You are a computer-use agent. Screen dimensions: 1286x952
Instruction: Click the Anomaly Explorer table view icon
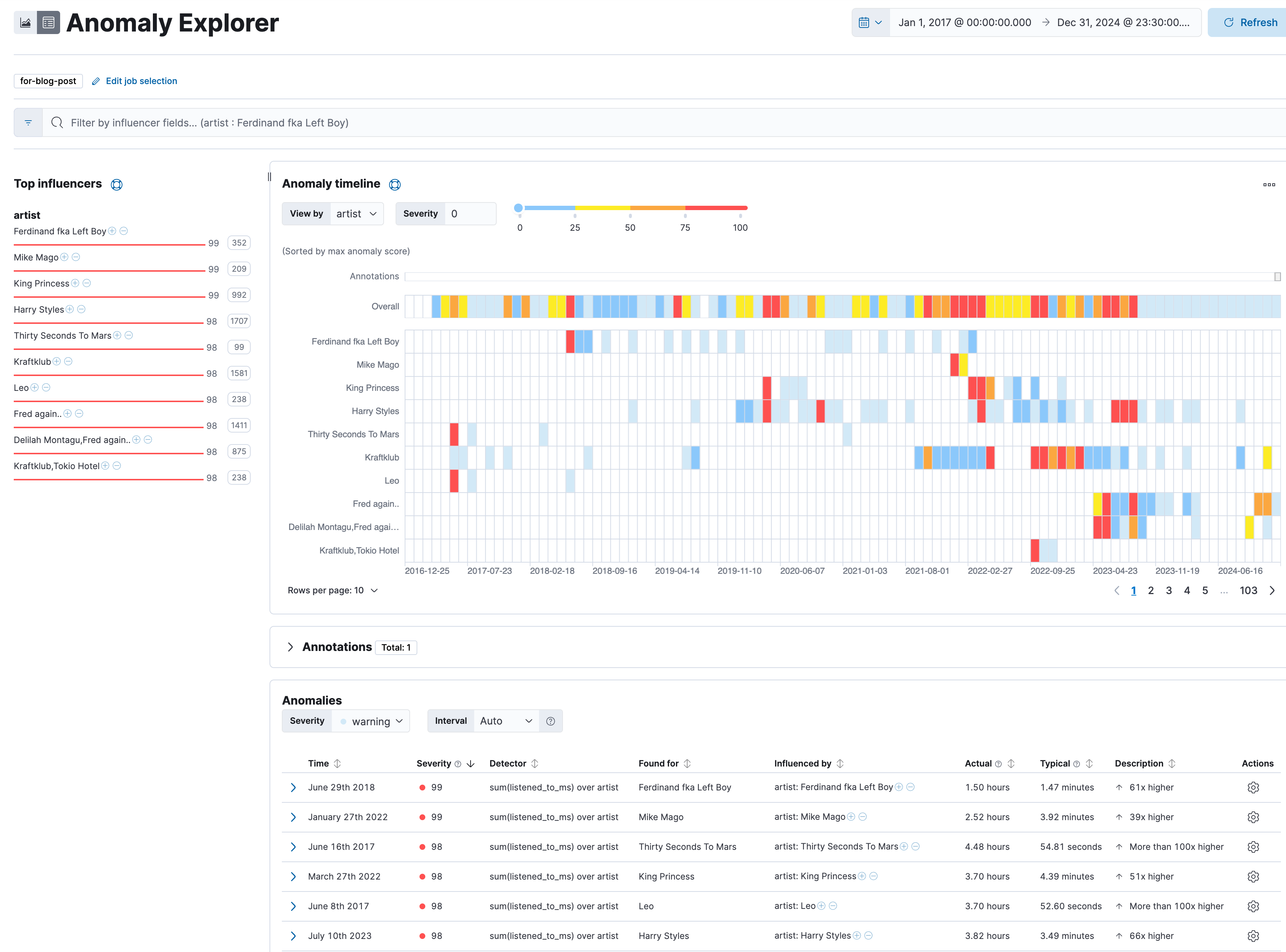(x=49, y=22)
